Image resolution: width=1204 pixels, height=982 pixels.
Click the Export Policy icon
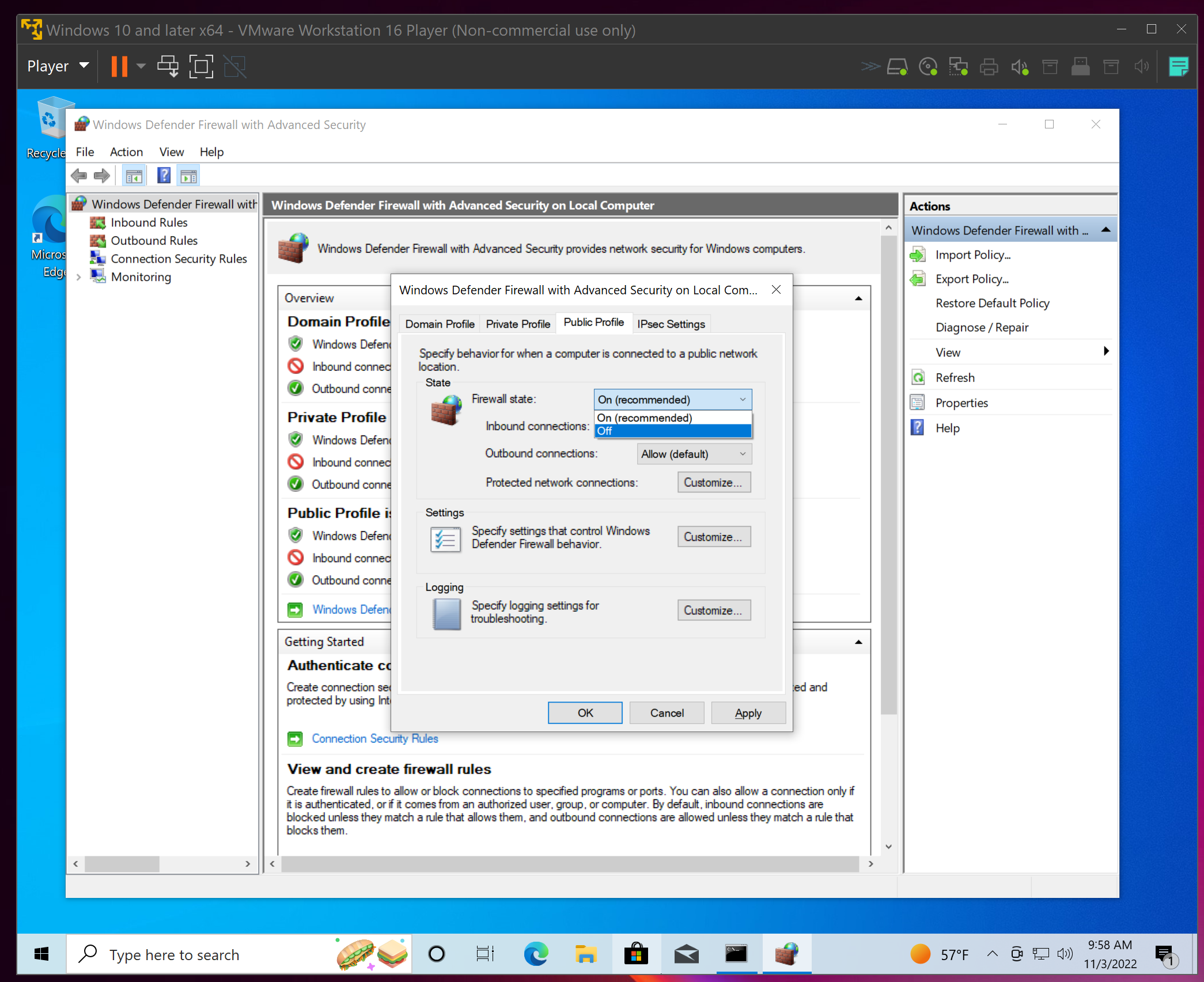click(x=918, y=279)
